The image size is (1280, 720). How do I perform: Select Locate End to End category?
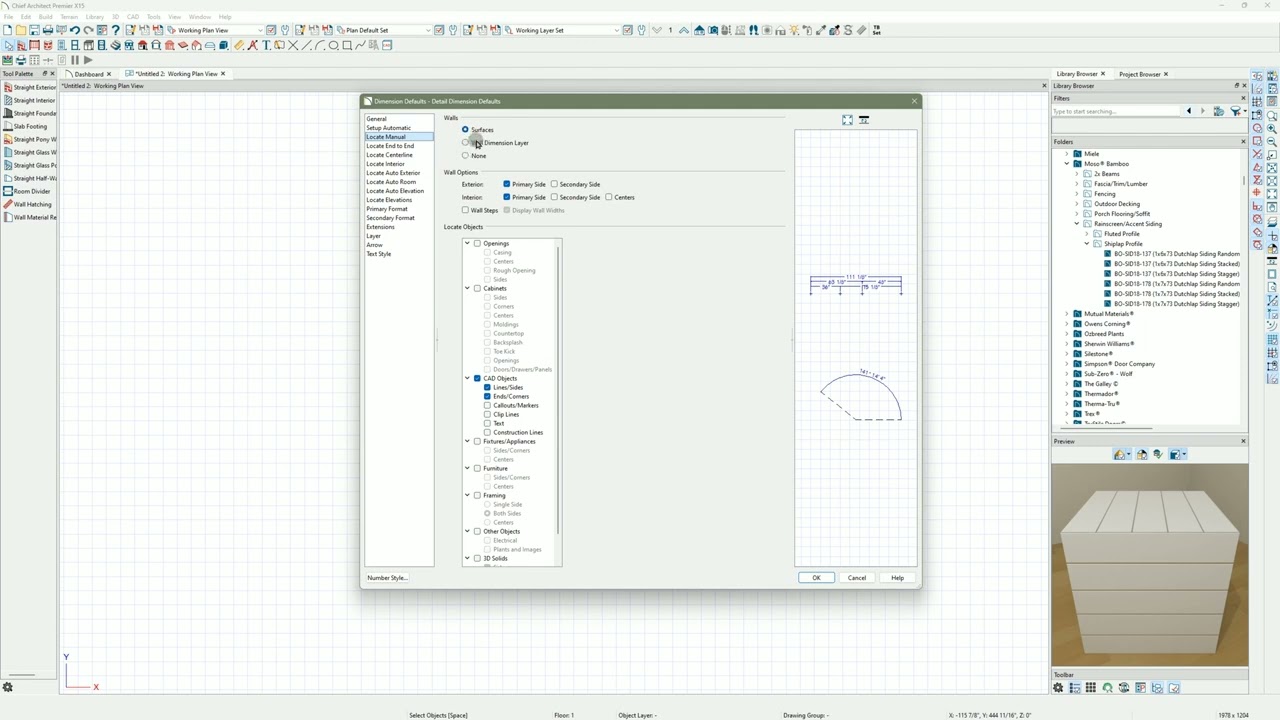pyautogui.click(x=390, y=146)
